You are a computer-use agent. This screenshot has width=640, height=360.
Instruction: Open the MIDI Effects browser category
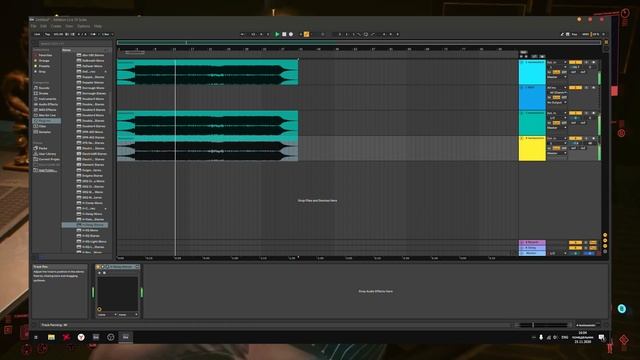[x=47, y=110]
